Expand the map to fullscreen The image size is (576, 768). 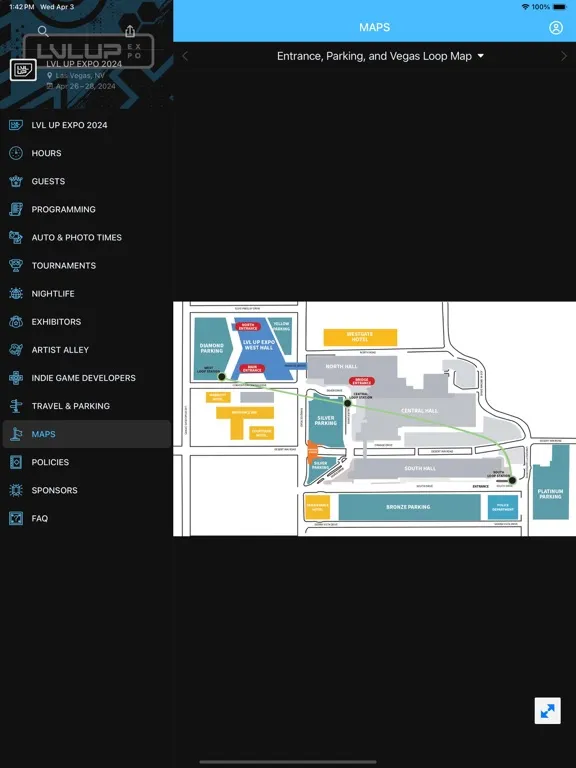pos(548,711)
